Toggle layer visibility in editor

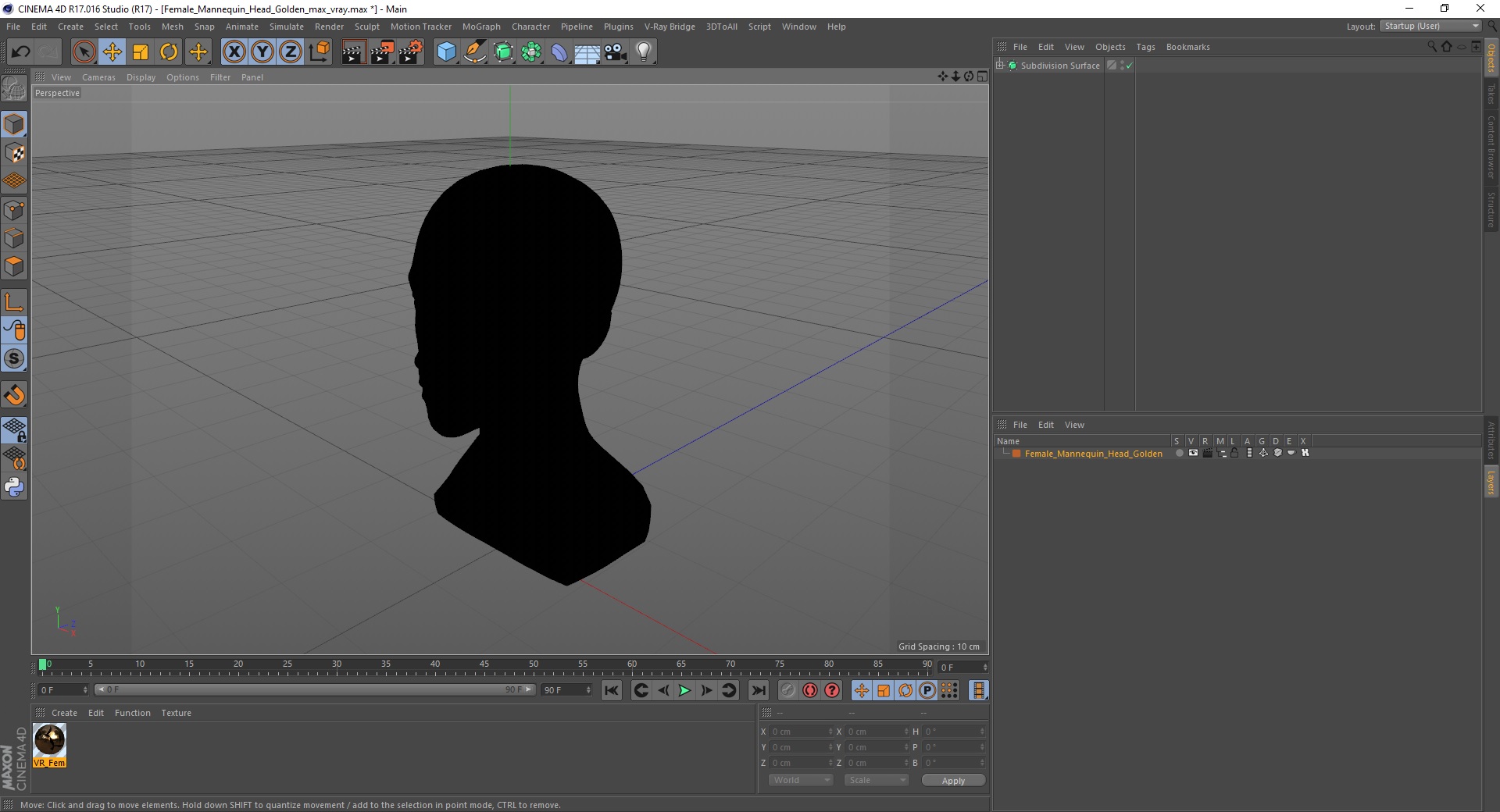(1193, 453)
